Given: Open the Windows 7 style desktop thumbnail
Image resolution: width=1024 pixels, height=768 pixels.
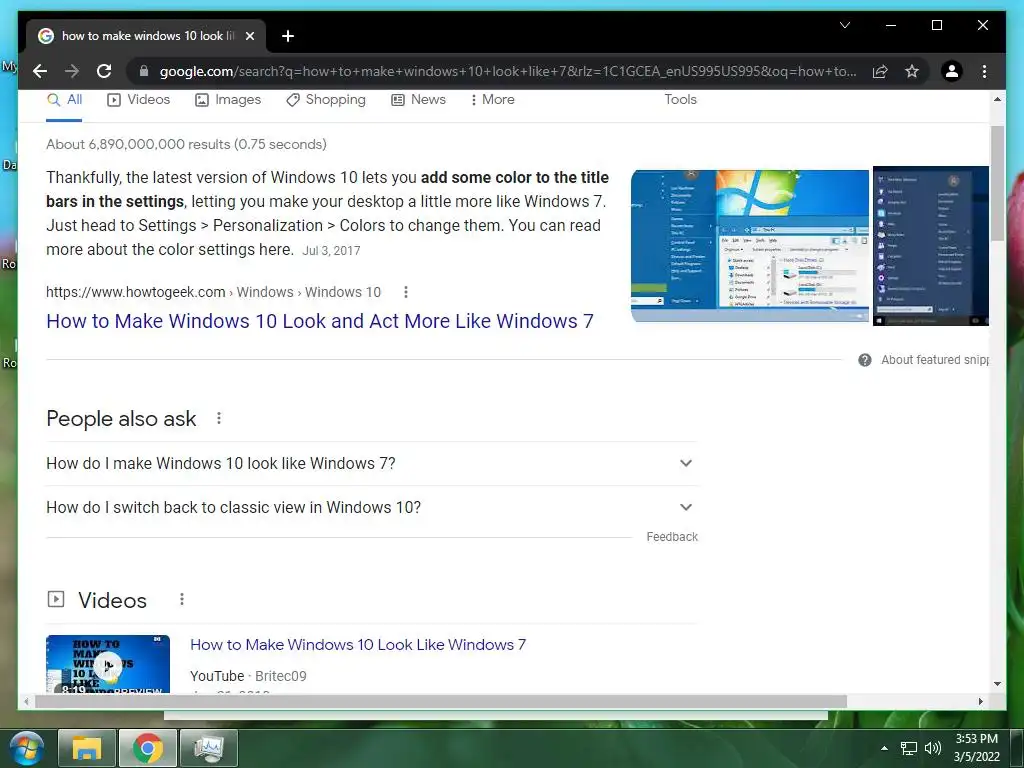Looking at the screenshot, I should 750,246.
